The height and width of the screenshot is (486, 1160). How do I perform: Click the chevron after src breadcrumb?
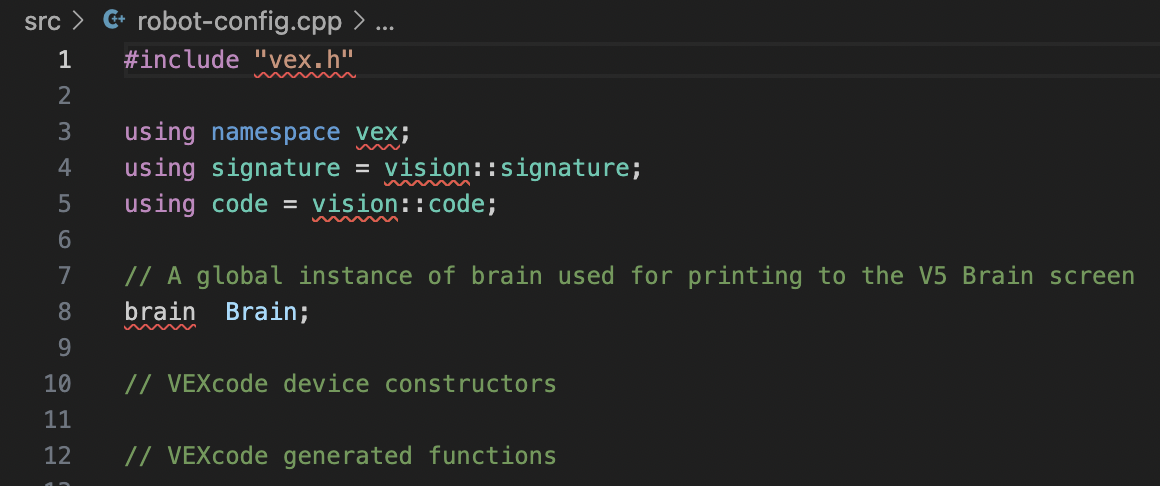coord(78,21)
